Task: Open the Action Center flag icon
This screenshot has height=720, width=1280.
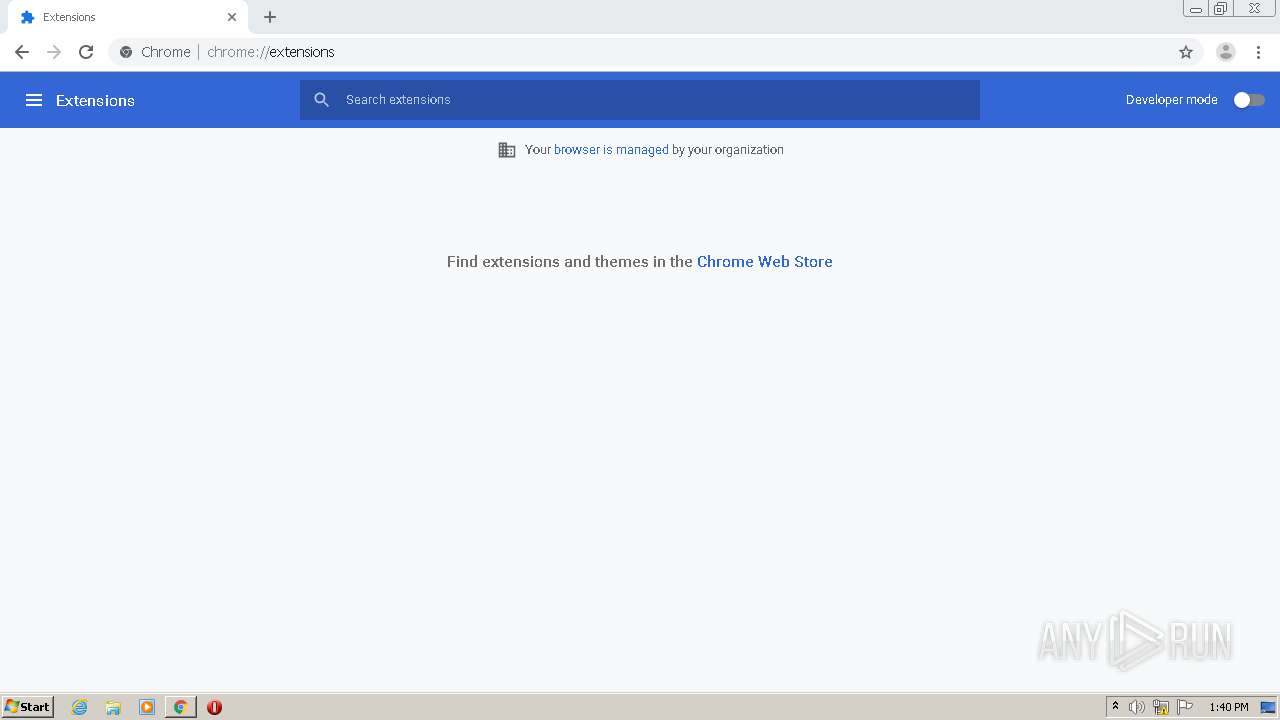Action: (1185, 707)
